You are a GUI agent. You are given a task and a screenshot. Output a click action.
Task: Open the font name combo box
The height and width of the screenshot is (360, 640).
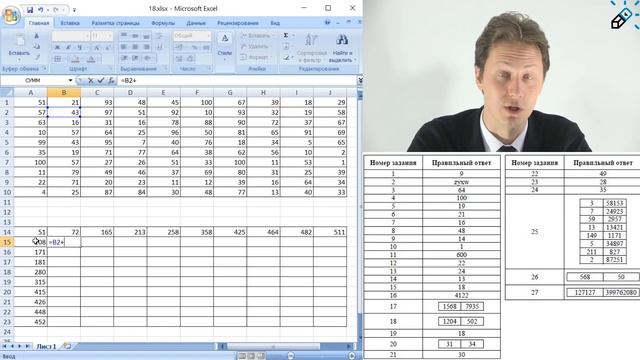[x=71, y=36]
